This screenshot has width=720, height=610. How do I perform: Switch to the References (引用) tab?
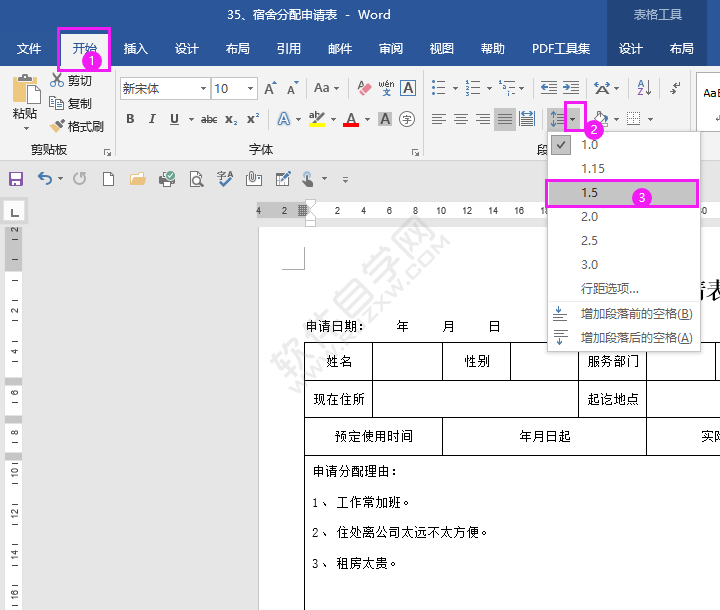289,49
